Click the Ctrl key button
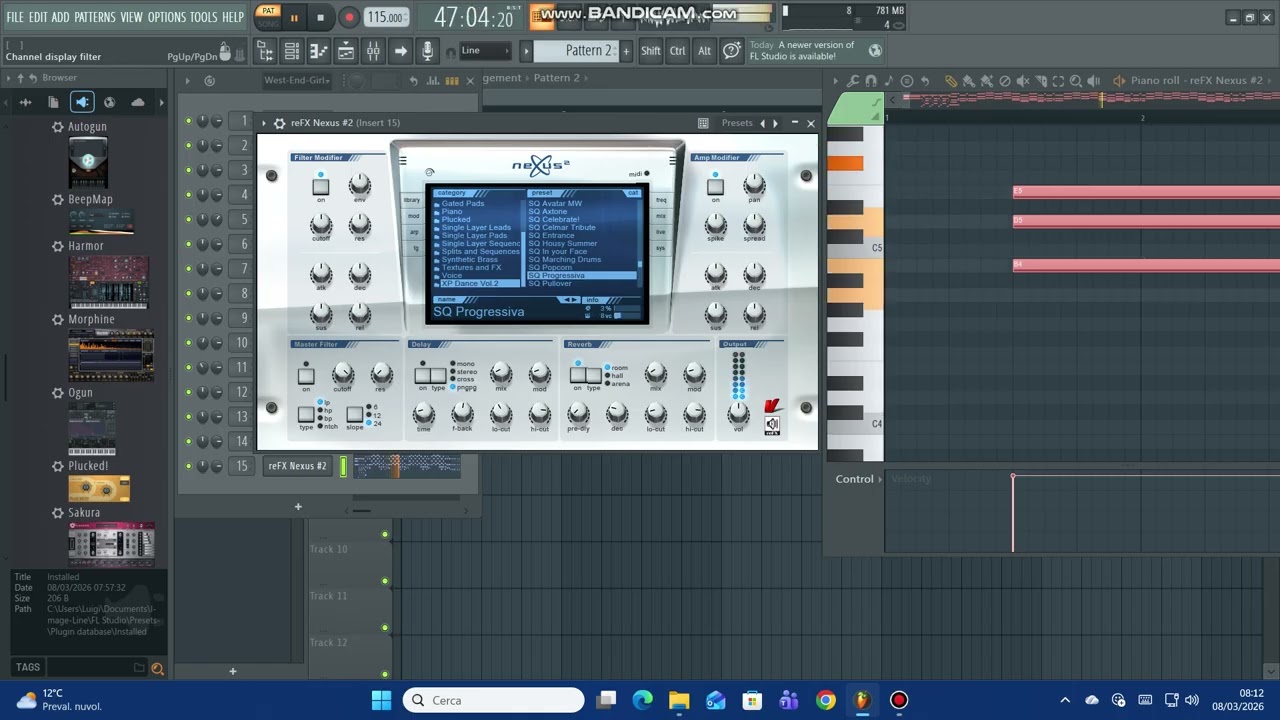Screen dimensions: 1280x720 (x=678, y=50)
